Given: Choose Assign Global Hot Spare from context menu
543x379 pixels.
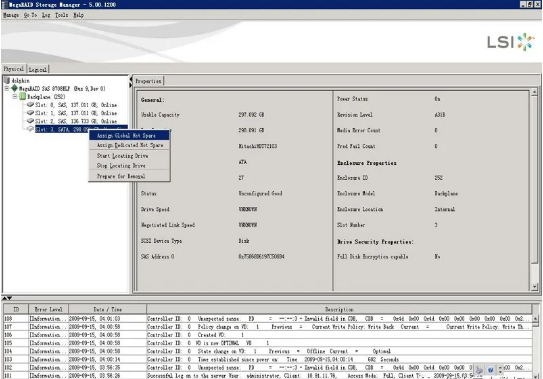Looking at the screenshot, I should [x=129, y=135].
